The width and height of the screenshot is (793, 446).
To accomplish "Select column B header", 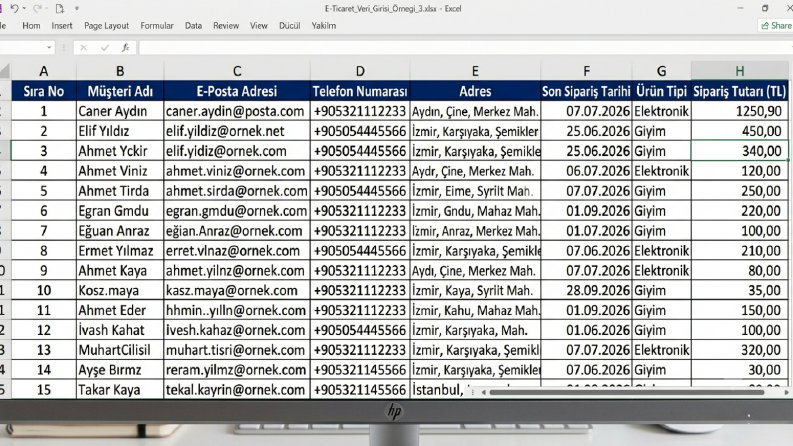I will tap(120, 71).
